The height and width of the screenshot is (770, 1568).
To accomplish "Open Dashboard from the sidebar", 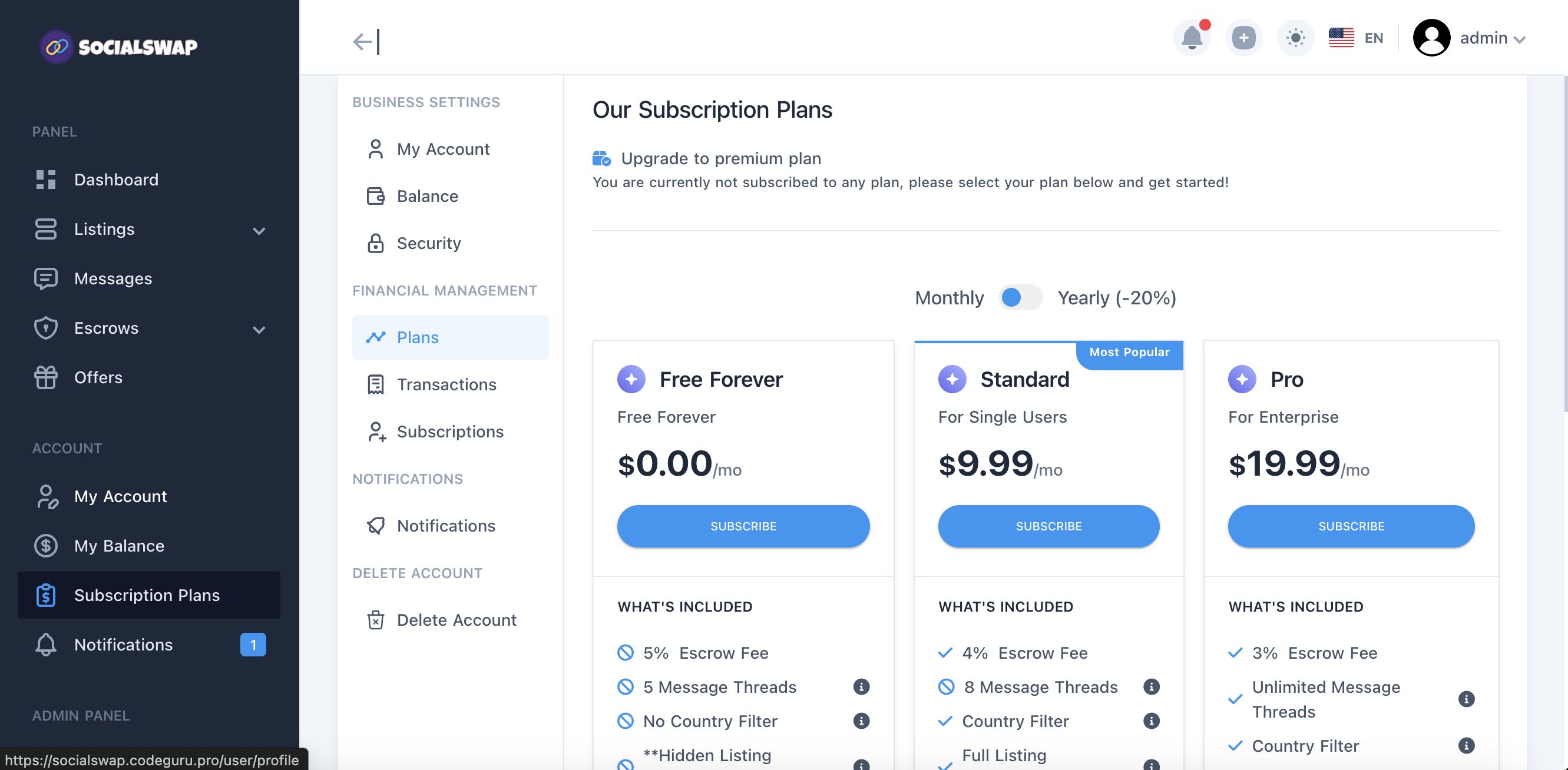I will point(115,180).
